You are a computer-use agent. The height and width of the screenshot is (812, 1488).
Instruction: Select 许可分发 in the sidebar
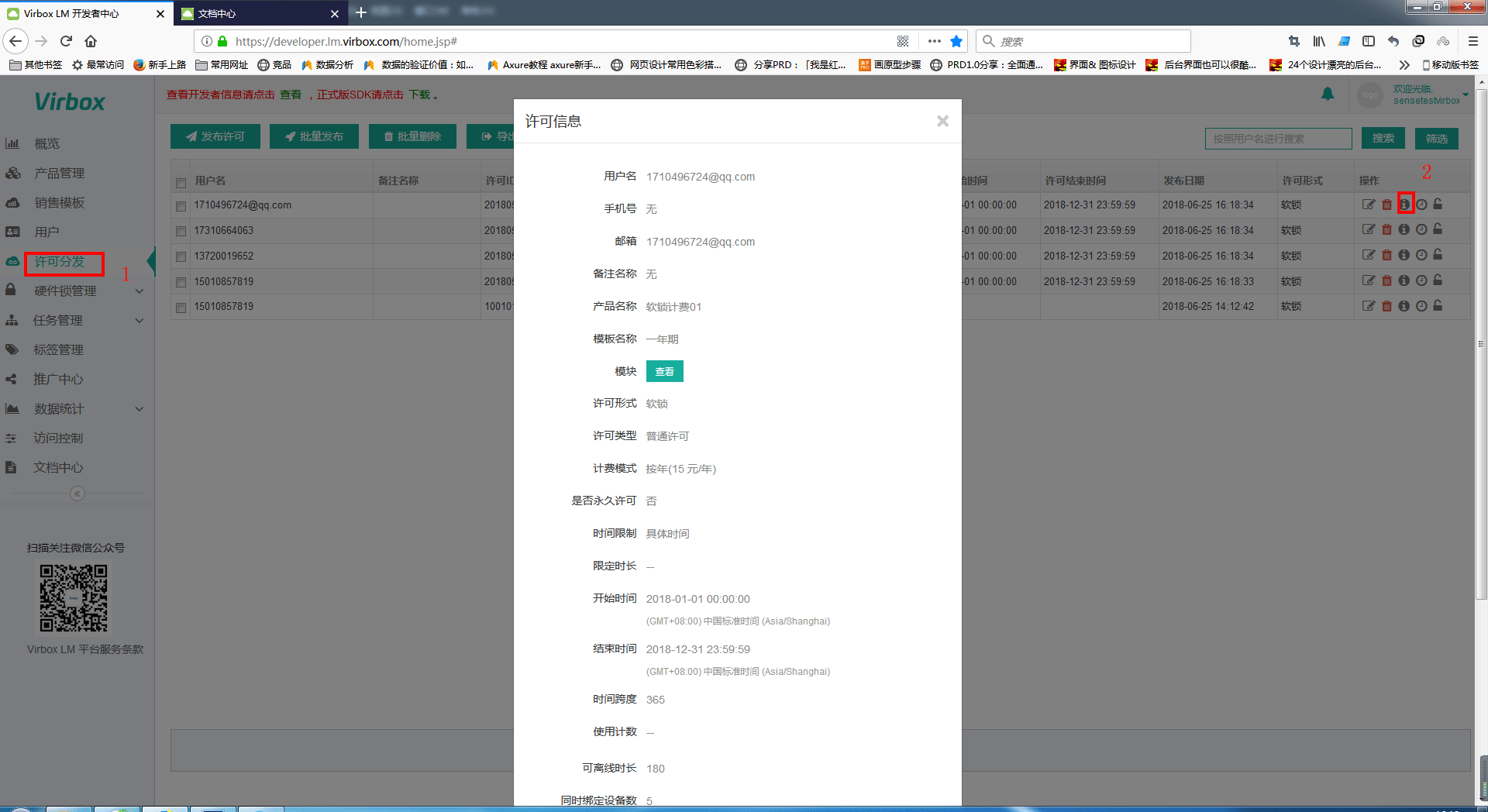coord(60,262)
